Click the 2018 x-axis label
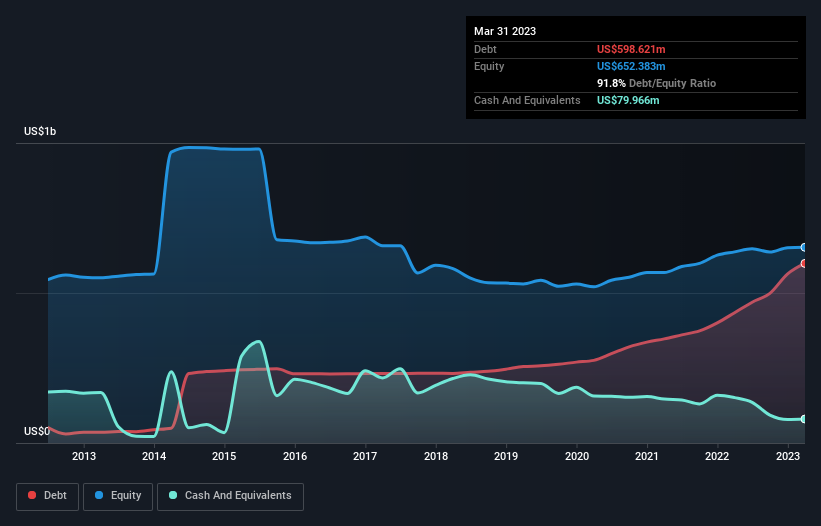 coord(436,456)
